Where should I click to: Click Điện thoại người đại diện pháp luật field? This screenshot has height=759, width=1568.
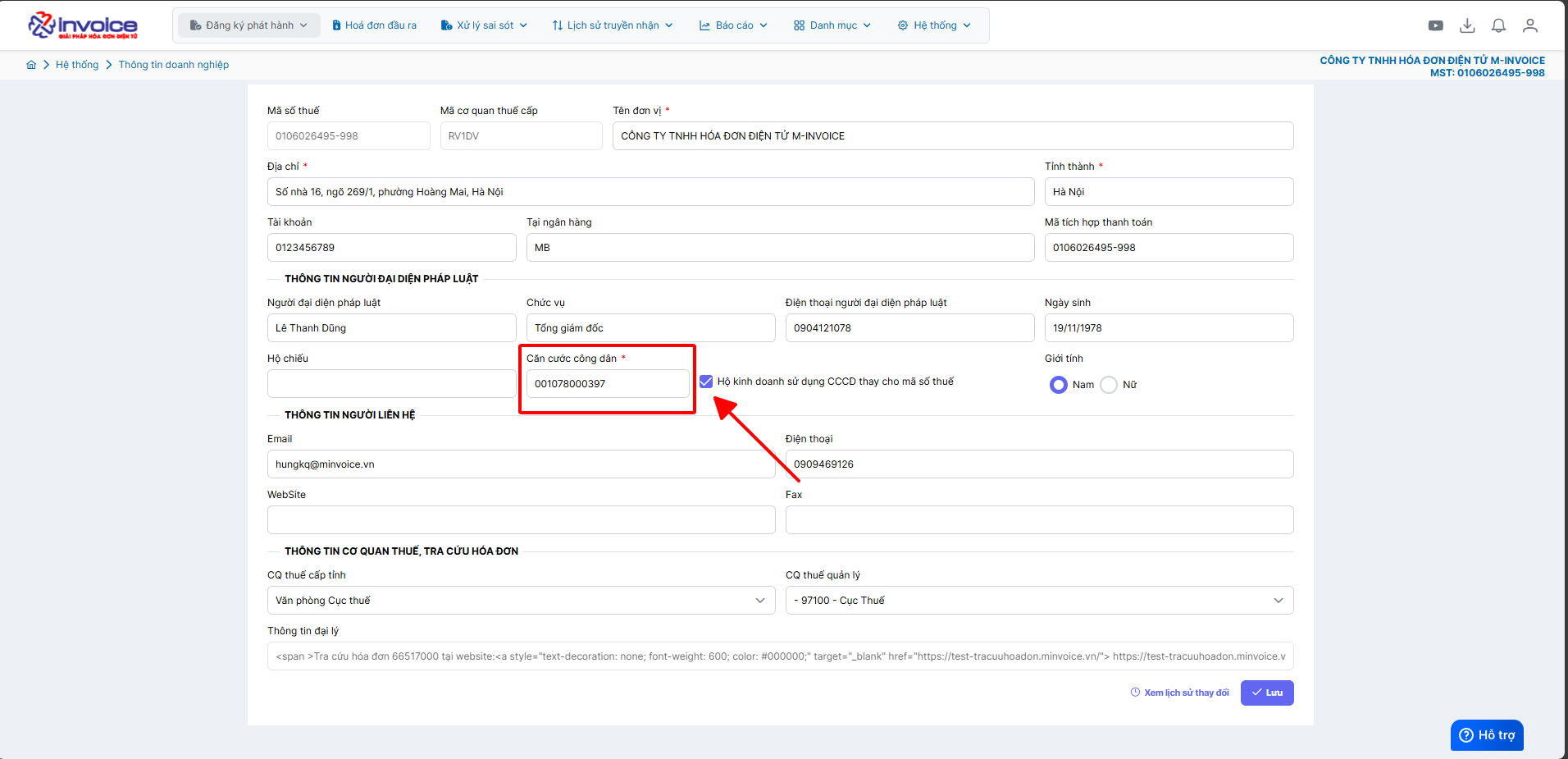pyautogui.click(x=910, y=328)
